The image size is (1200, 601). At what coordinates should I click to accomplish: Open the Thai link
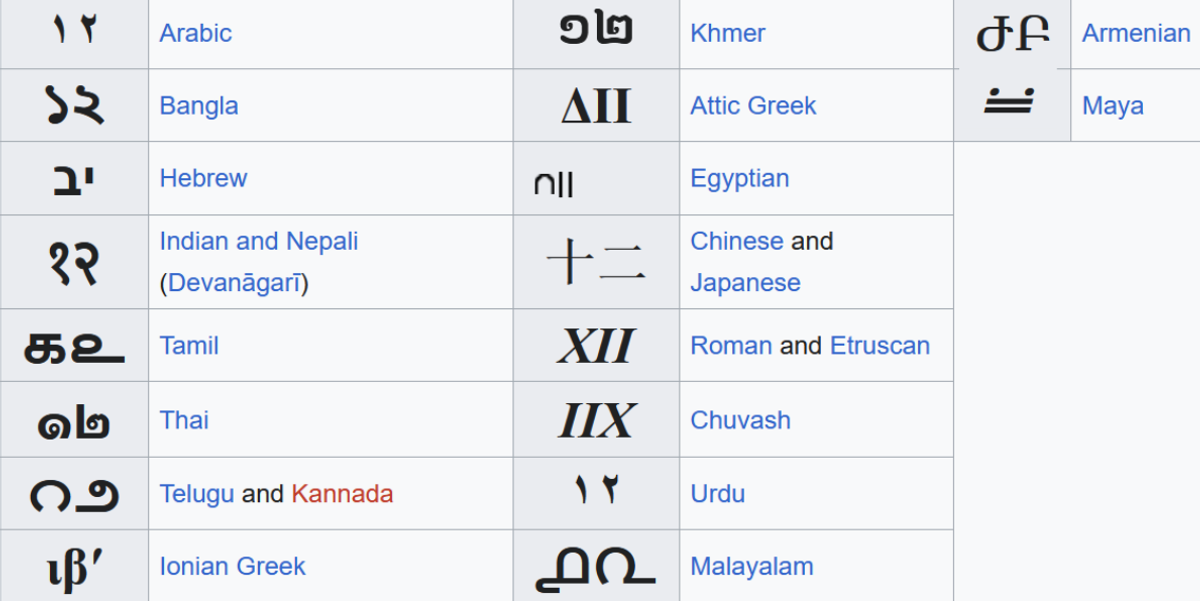[184, 420]
